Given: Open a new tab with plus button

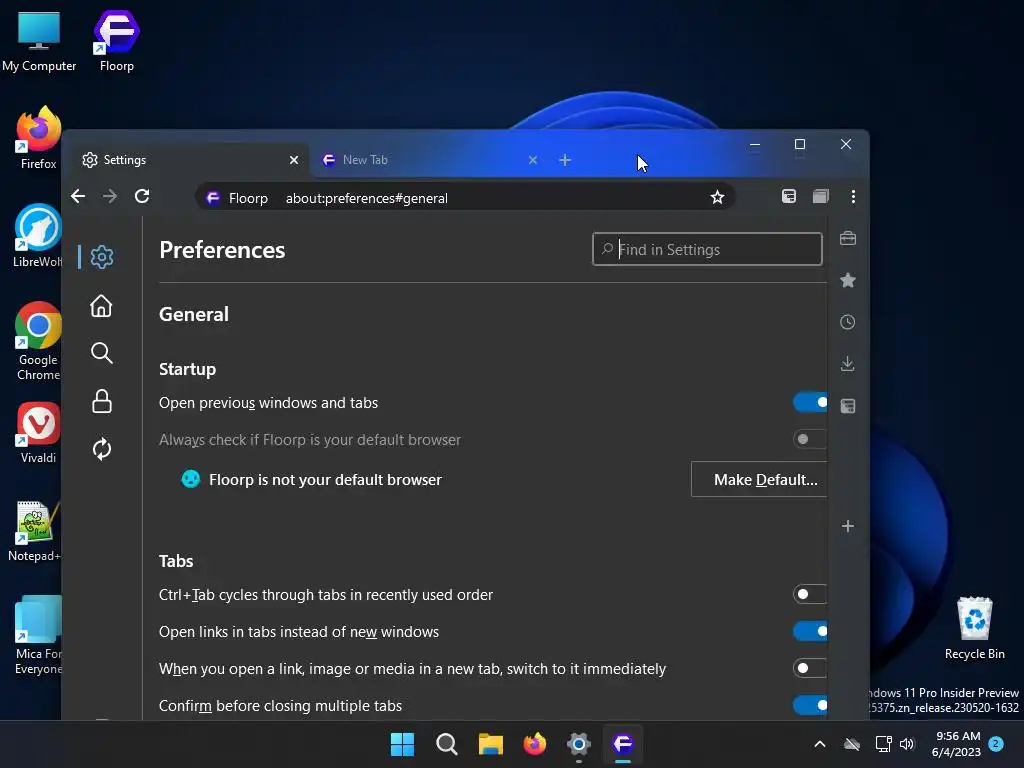Looking at the screenshot, I should (x=565, y=160).
